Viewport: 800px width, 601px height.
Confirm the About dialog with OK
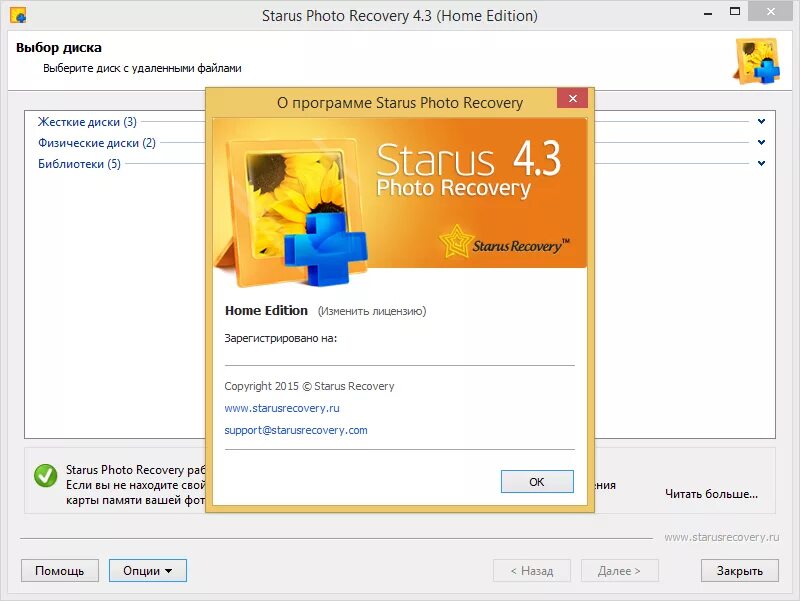tap(537, 482)
